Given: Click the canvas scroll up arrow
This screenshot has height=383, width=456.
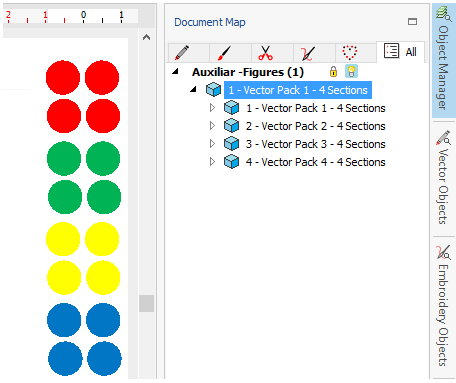Looking at the screenshot, I should [x=146, y=37].
